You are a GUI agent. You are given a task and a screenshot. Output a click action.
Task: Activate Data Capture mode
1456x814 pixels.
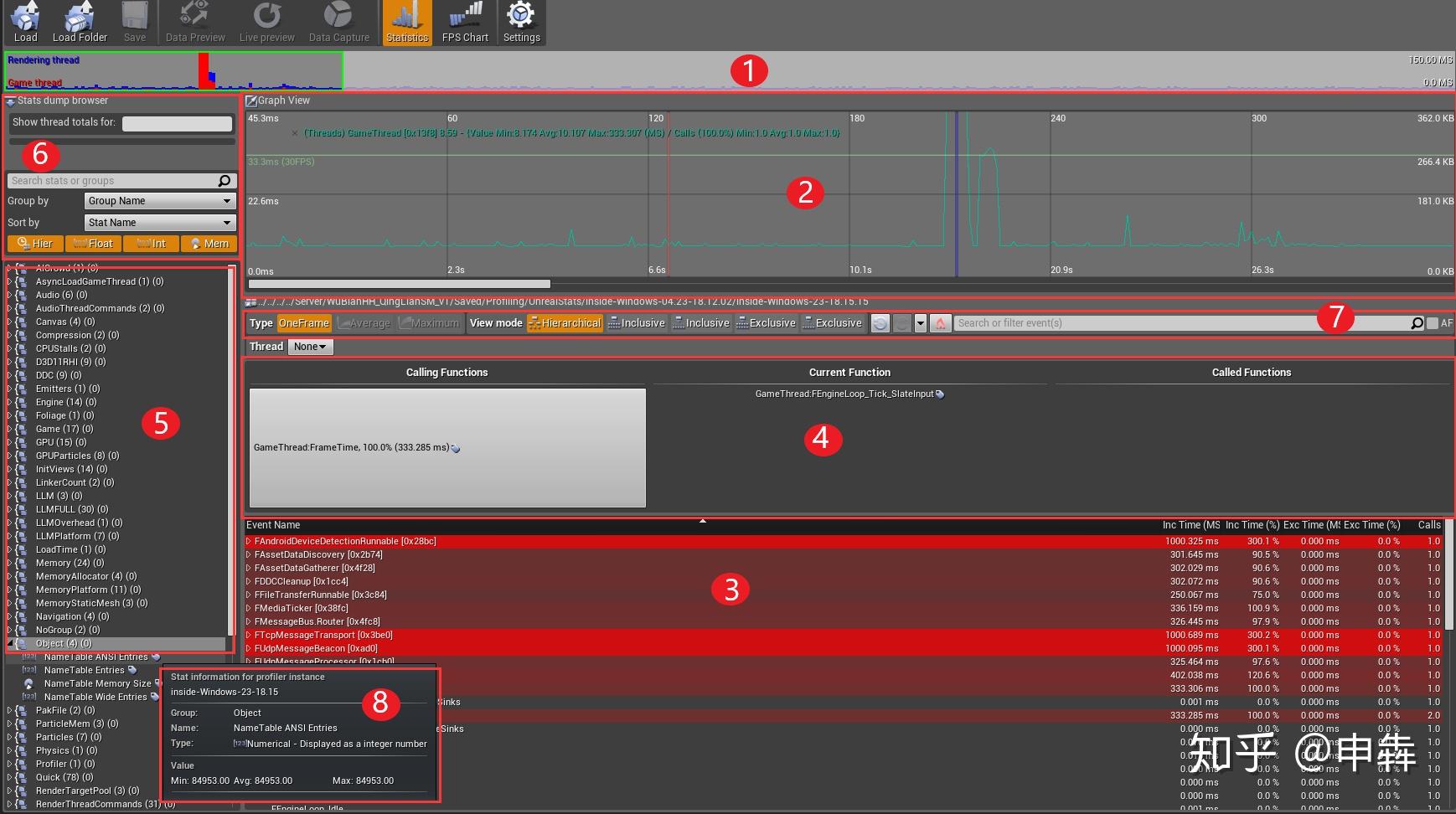(338, 21)
